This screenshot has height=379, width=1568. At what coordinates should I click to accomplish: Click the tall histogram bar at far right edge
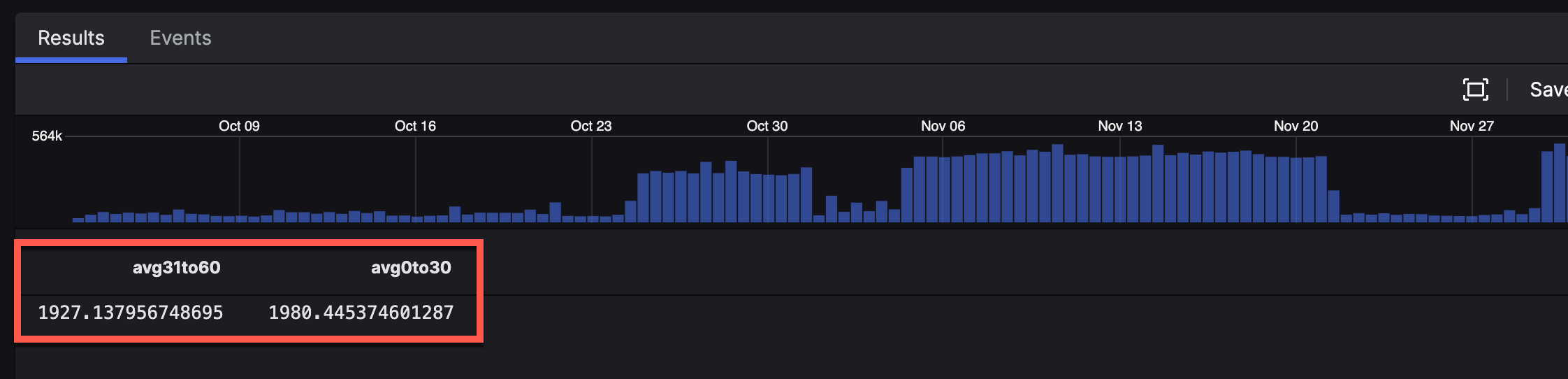1560,183
